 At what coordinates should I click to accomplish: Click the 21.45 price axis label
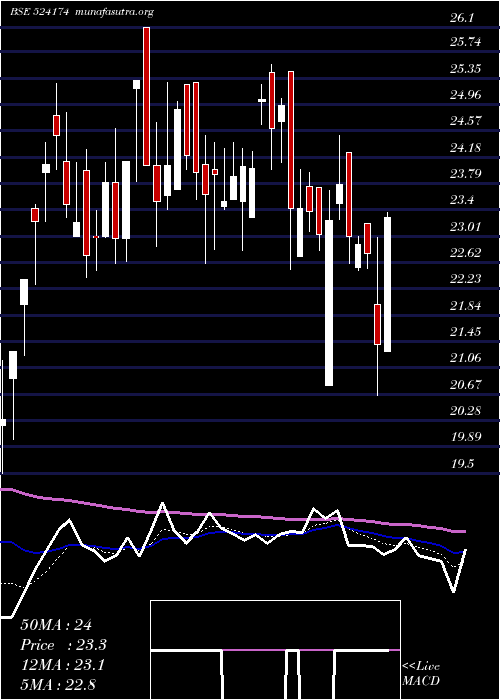pyautogui.click(x=466, y=332)
